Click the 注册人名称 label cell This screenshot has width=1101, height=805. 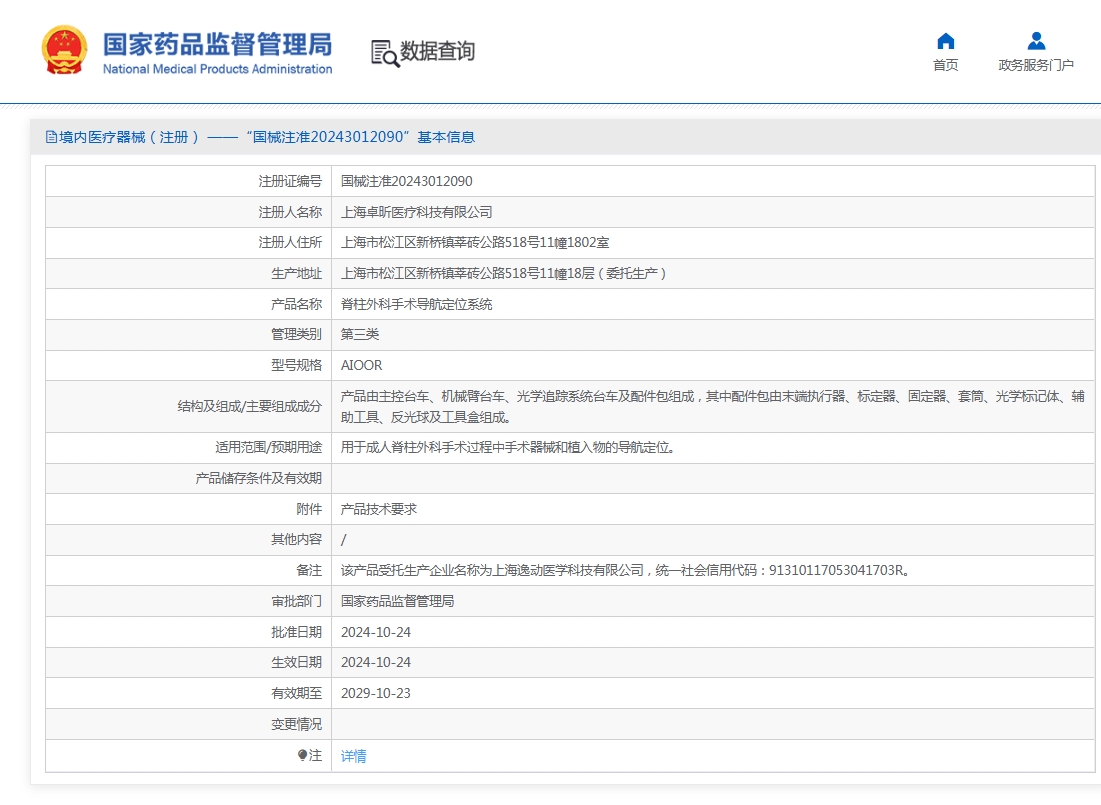tap(188, 212)
